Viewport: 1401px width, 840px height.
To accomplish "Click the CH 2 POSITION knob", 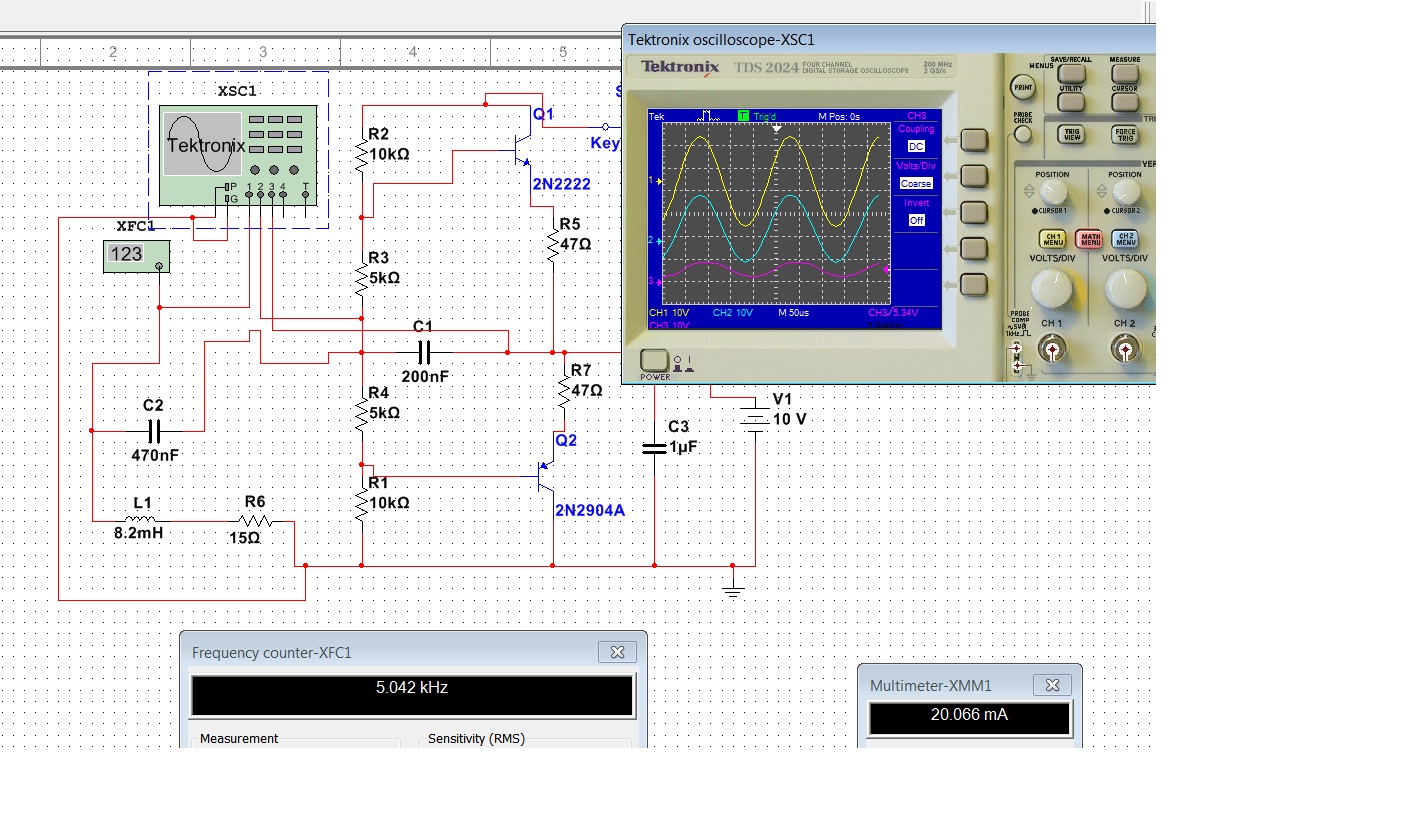I will pyautogui.click(x=1124, y=192).
